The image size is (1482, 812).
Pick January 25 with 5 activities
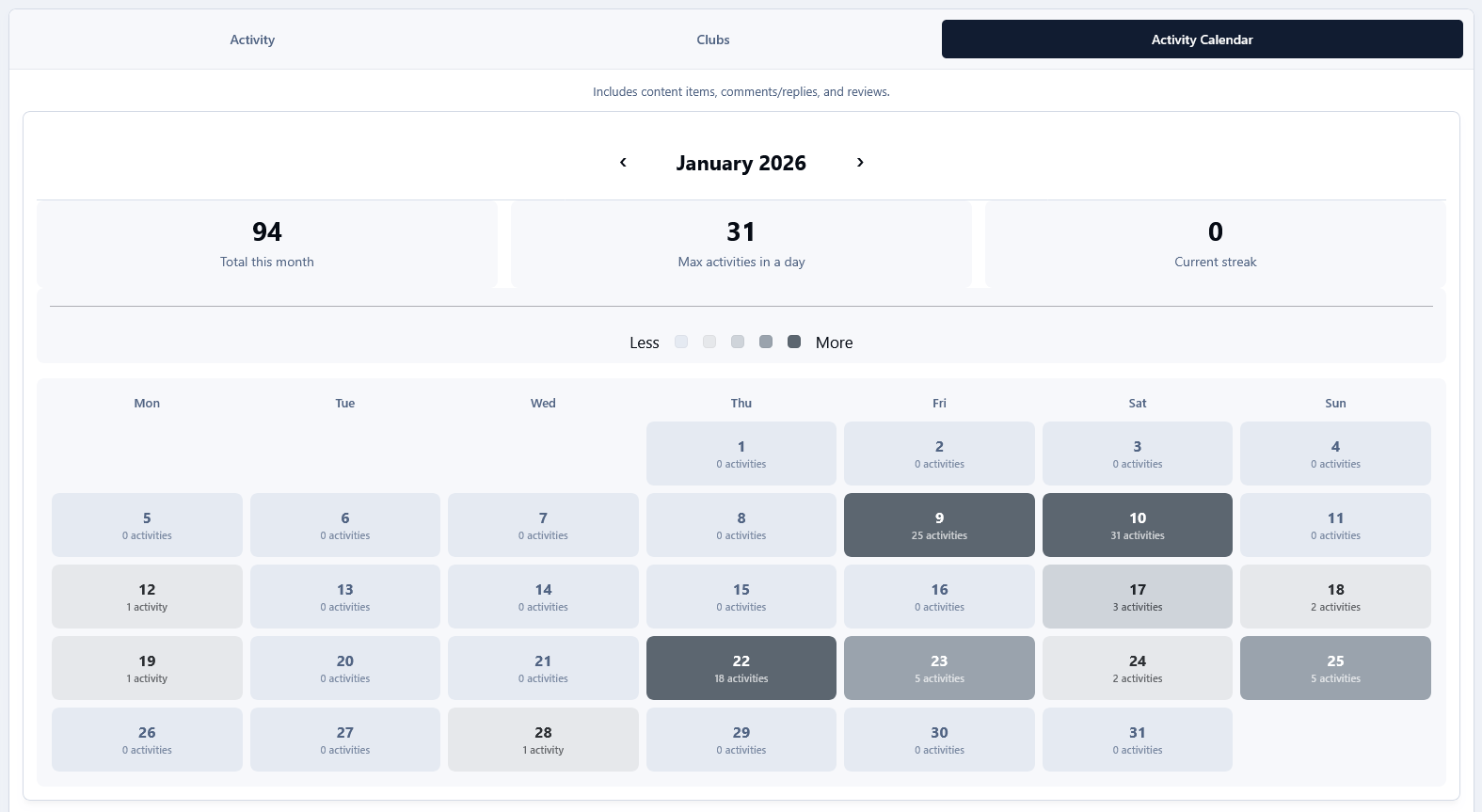(x=1335, y=668)
